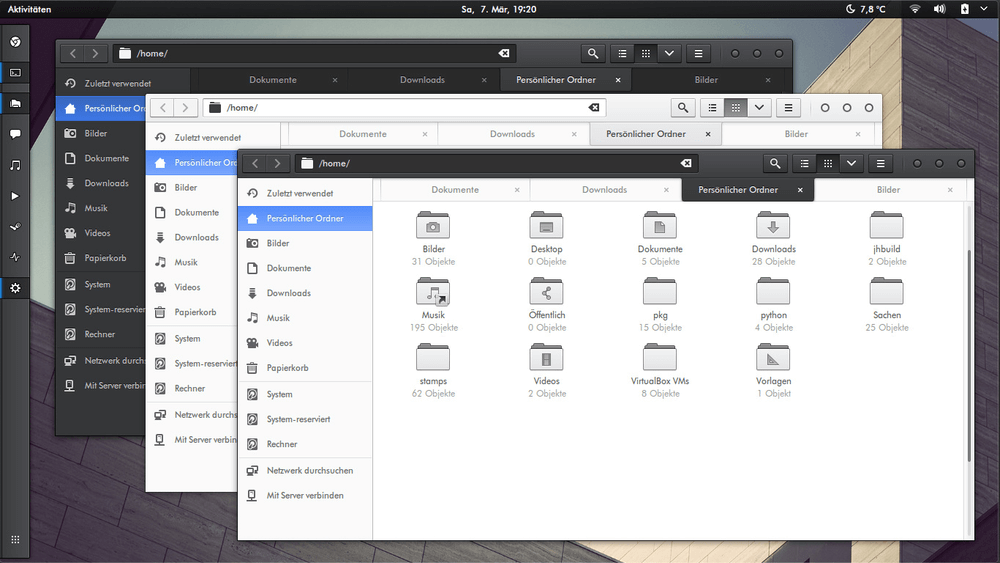Open Downloads in front window sidebar
Image resolution: width=1000 pixels, height=563 pixels.
click(305, 293)
